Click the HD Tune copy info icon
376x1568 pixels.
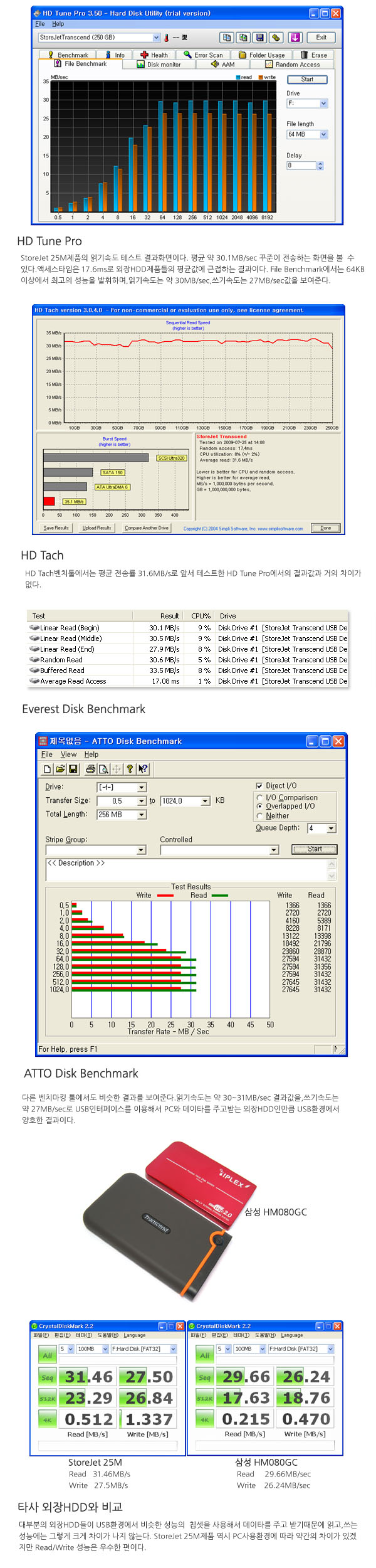tap(227, 38)
